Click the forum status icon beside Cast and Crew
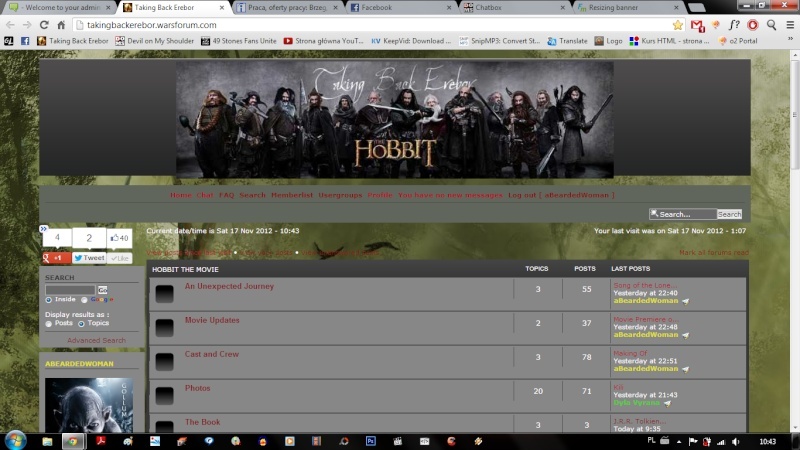 [164, 362]
